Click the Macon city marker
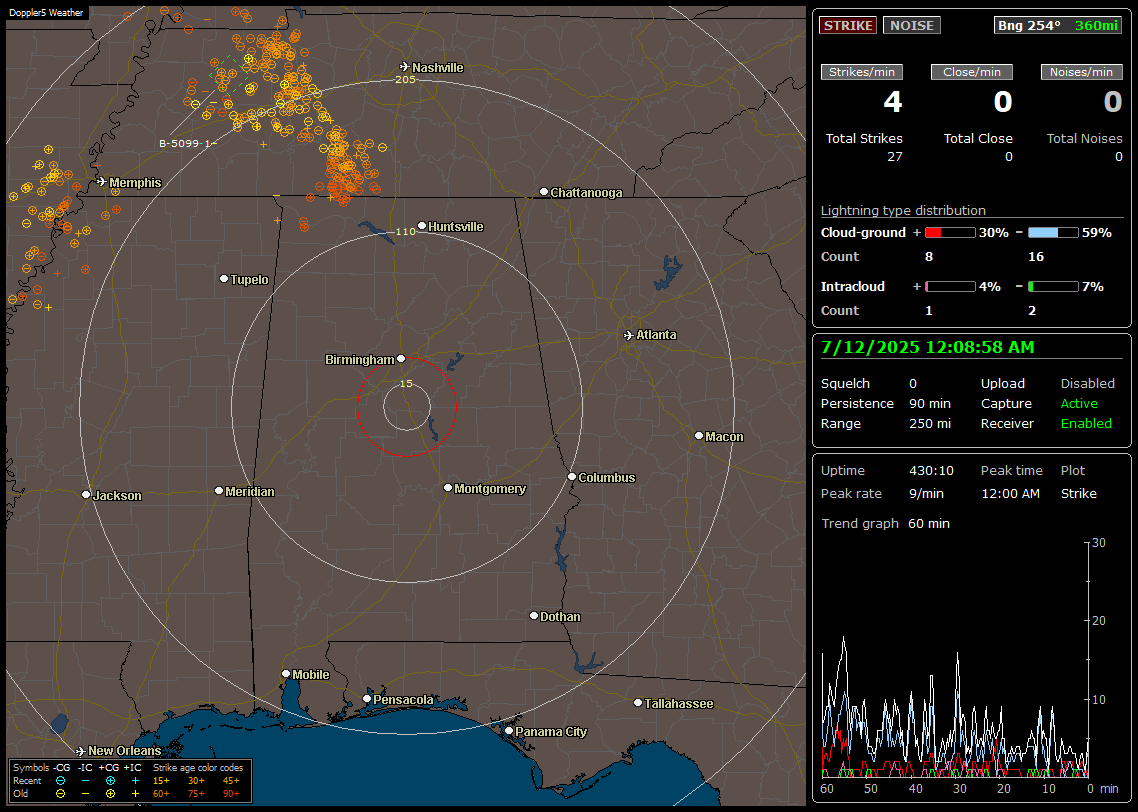The image size is (1138, 812). tap(699, 435)
